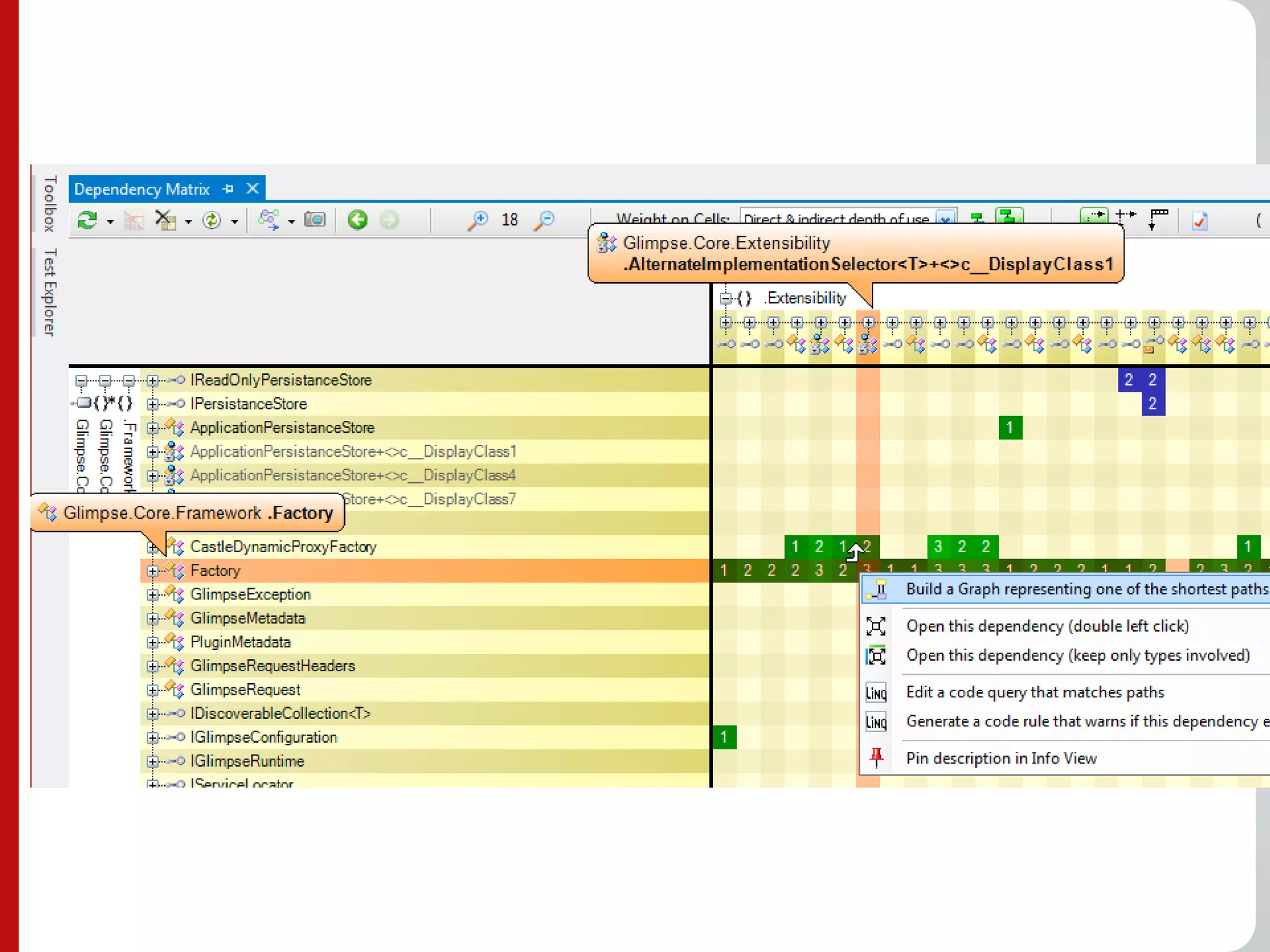Open the Toolbox side panel tab
The width and height of the screenshot is (1270, 952).
[50, 203]
